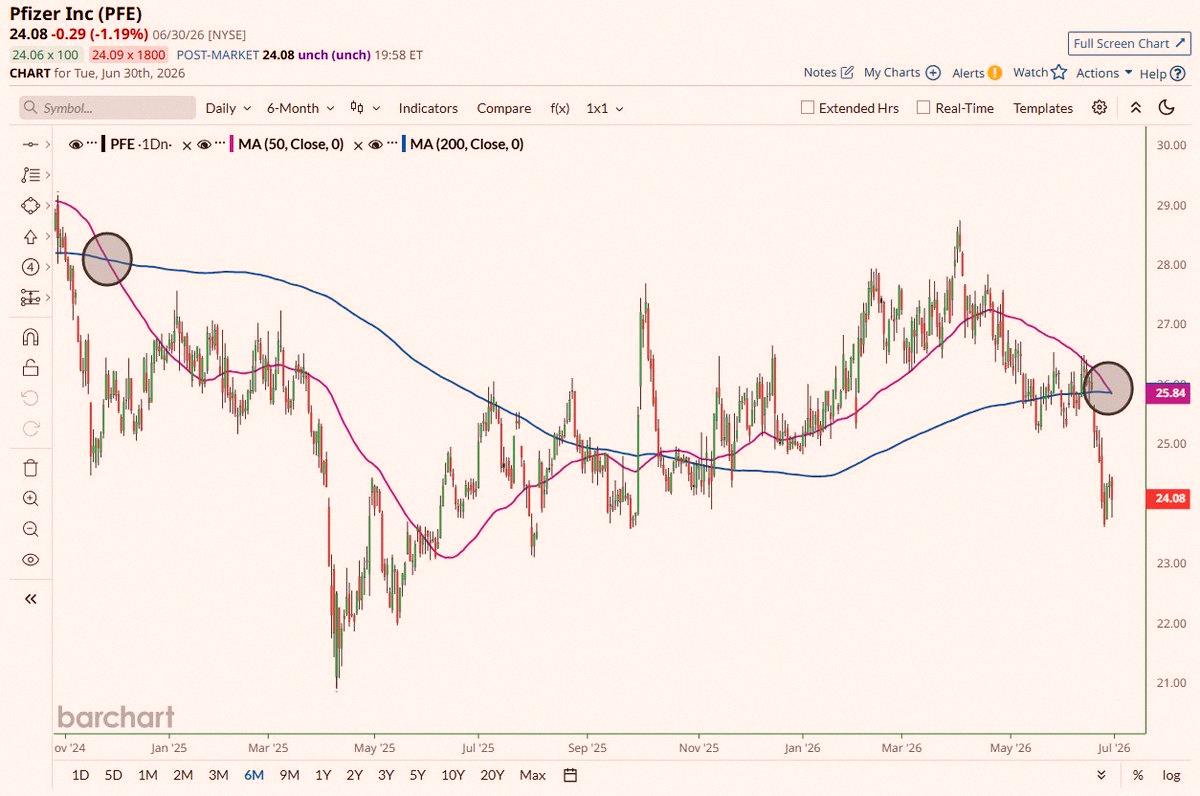Screen dimensions: 1200x796
Task: Toggle the log scale button
Action: pyautogui.click(x=1171, y=775)
